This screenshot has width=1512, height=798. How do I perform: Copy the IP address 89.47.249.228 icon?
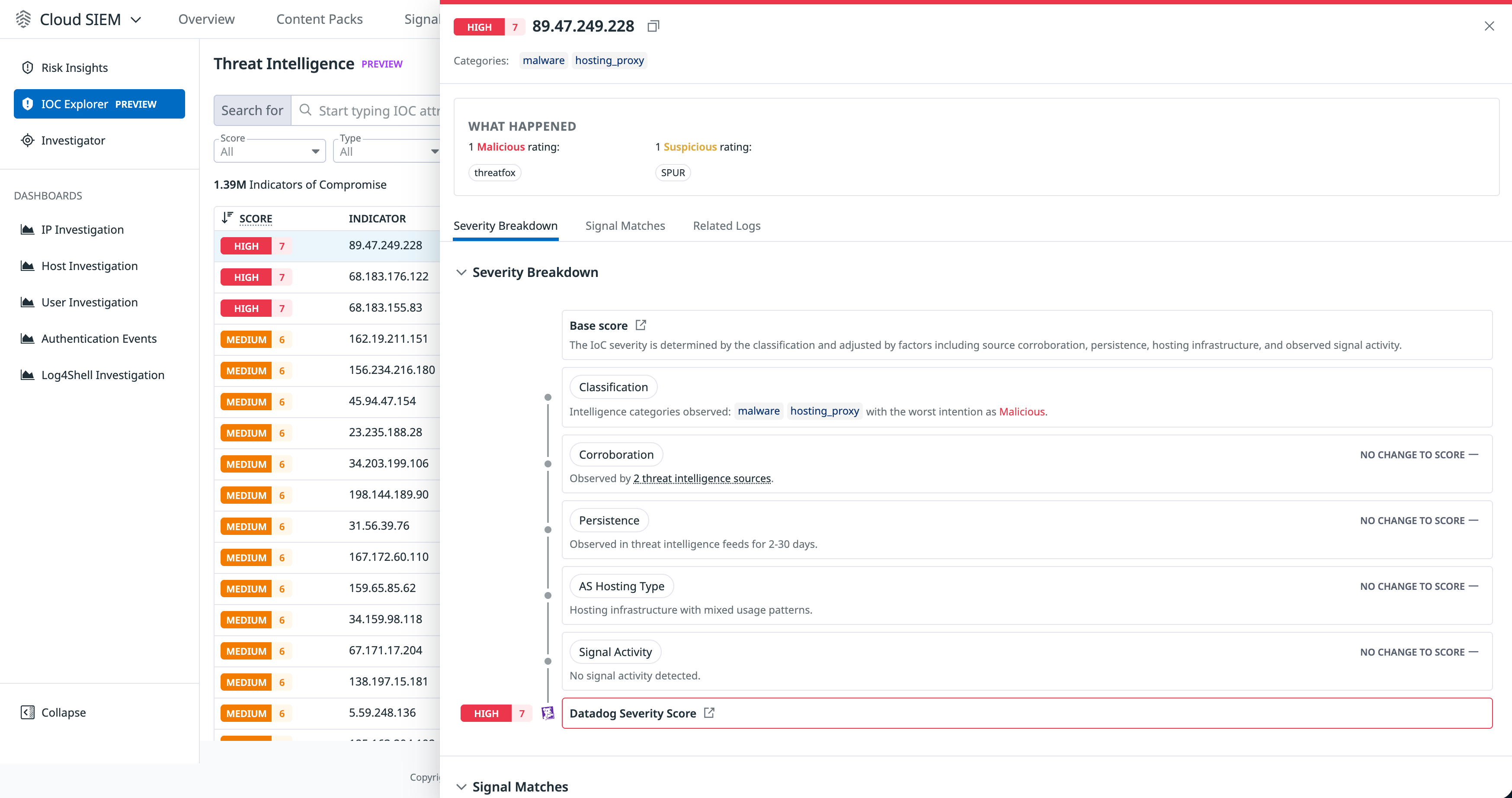[x=653, y=26]
